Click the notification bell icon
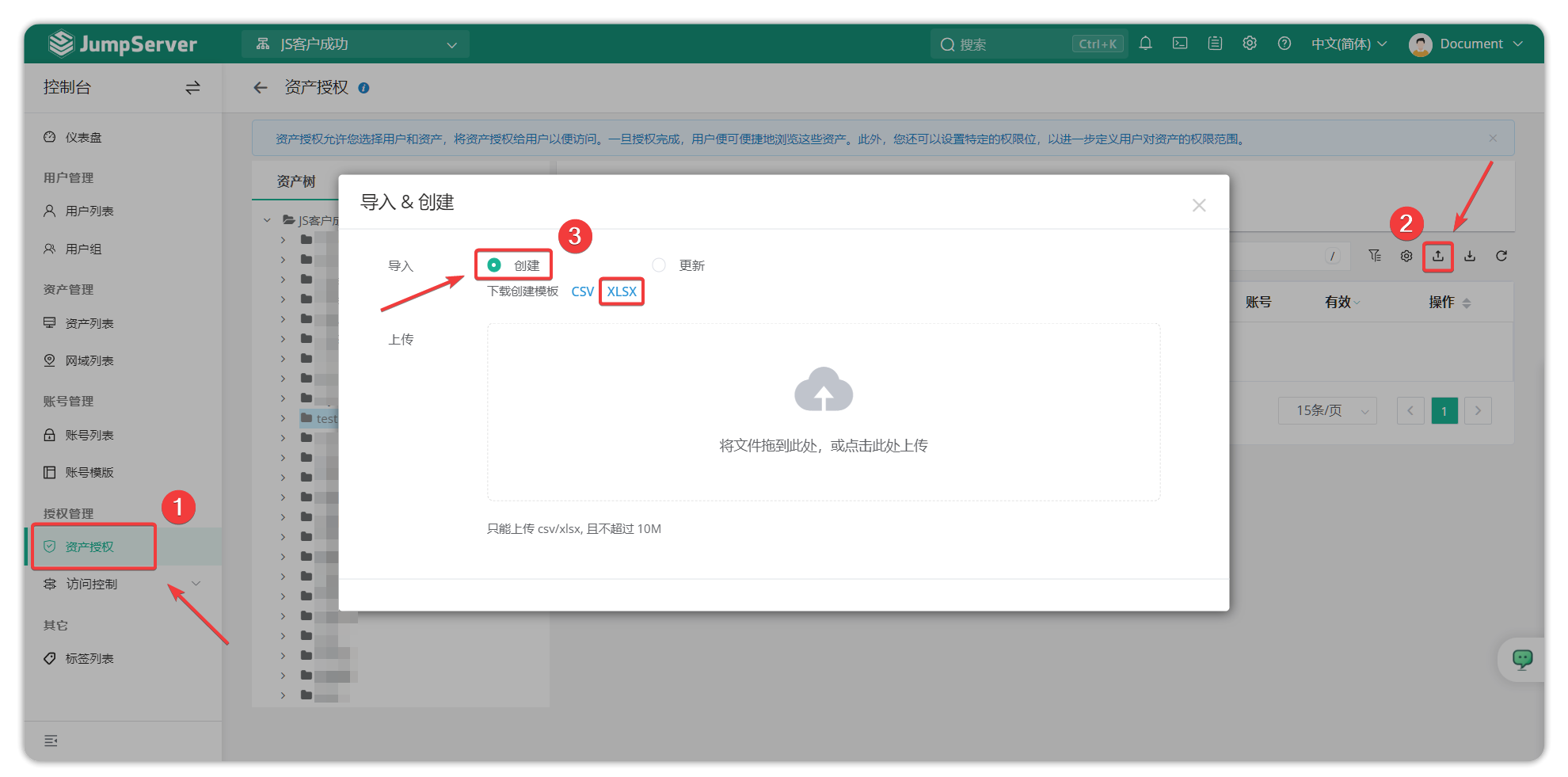The image size is (1568, 777). click(x=1145, y=44)
